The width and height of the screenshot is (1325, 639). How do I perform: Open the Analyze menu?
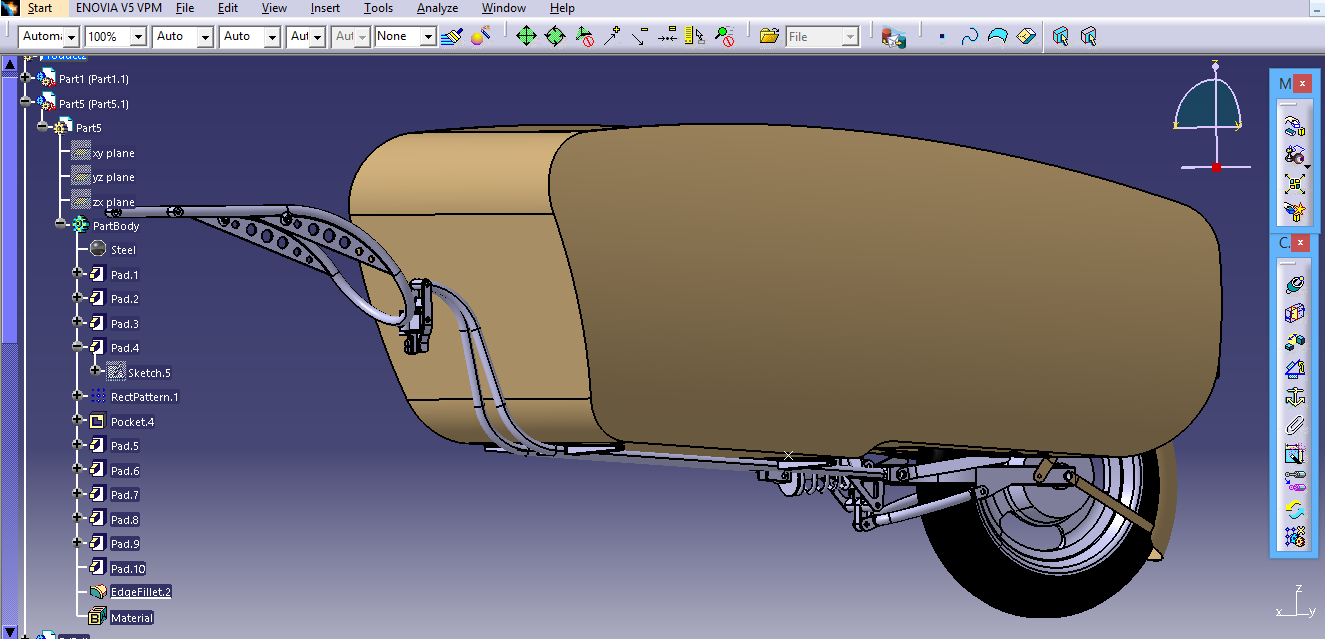point(437,8)
